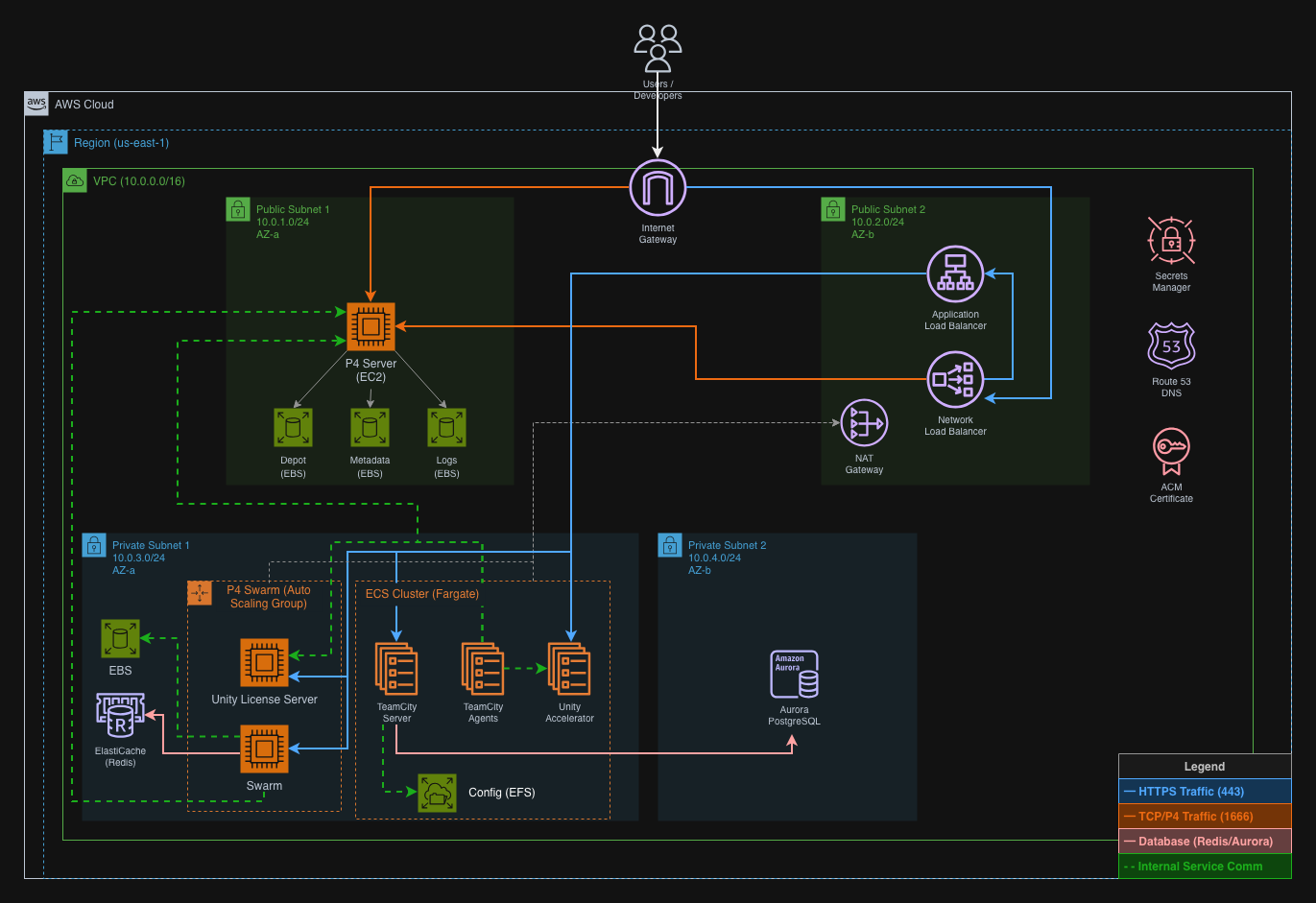Click the Logs EBS volume icon

point(446,428)
